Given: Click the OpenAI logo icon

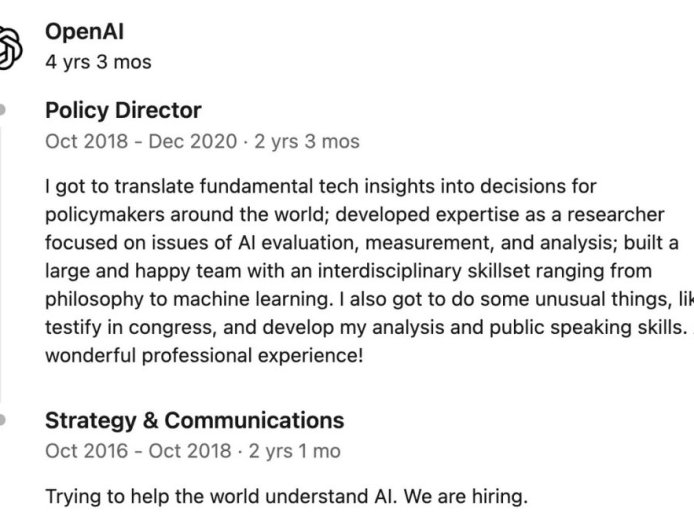Looking at the screenshot, I should point(9,46).
